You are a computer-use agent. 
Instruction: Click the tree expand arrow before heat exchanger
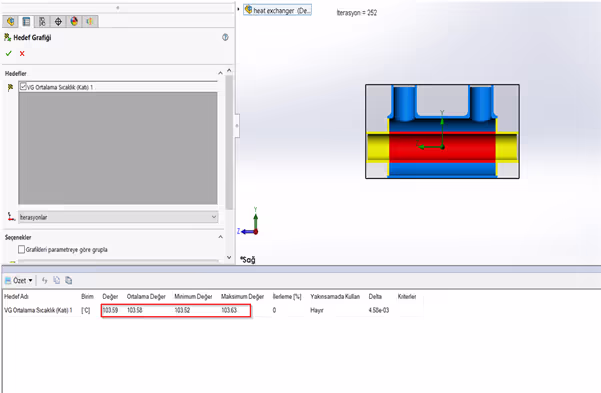(x=238, y=9)
